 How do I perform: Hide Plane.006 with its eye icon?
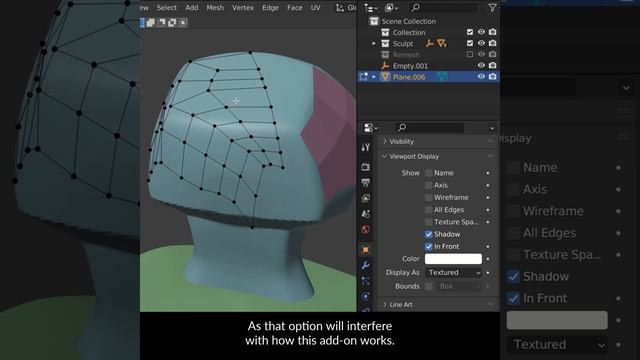(482, 76)
